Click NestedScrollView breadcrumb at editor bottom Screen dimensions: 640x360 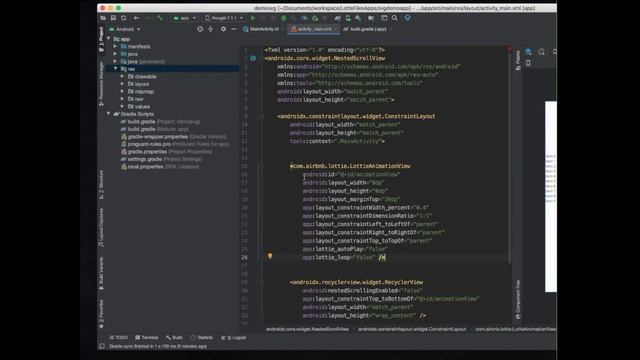[x=307, y=329]
